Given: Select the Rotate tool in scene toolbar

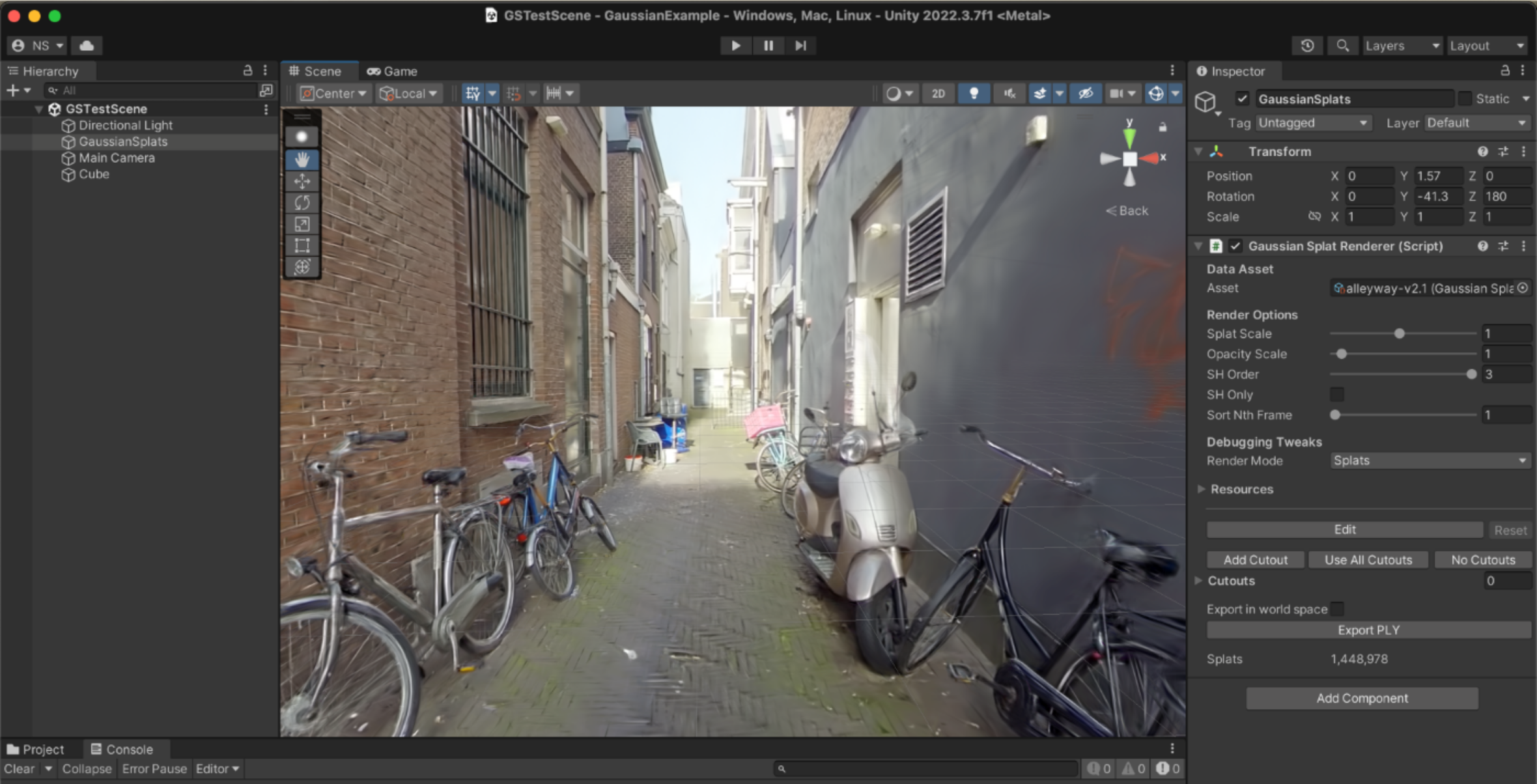Looking at the screenshot, I should [x=302, y=203].
